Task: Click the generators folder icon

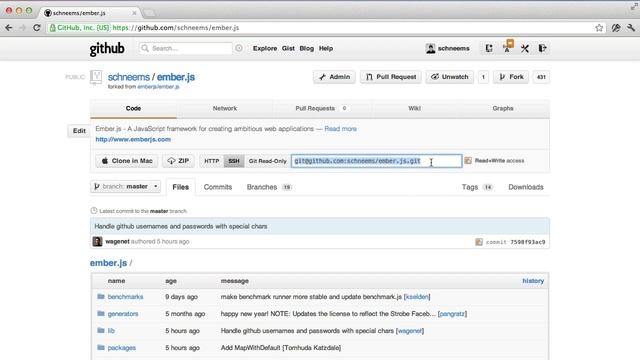Action: coord(101,313)
